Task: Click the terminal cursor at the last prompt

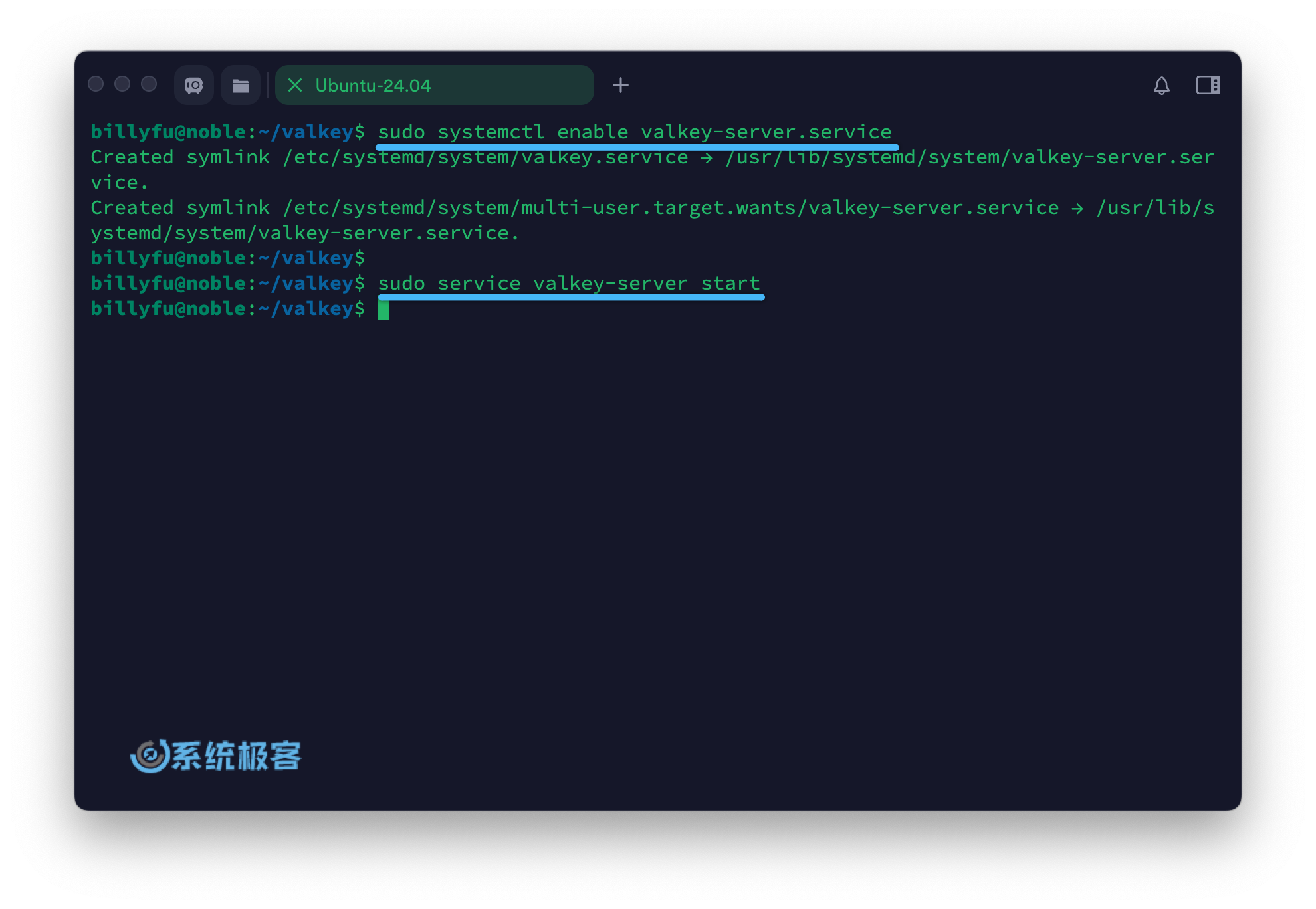Action: pyautogui.click(x=384, y=309)
